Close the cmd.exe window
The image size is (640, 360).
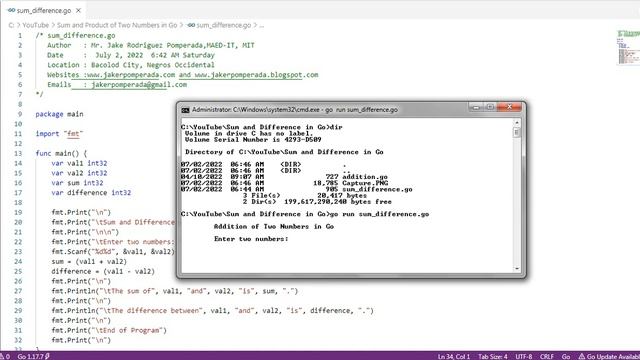point(509,107)
